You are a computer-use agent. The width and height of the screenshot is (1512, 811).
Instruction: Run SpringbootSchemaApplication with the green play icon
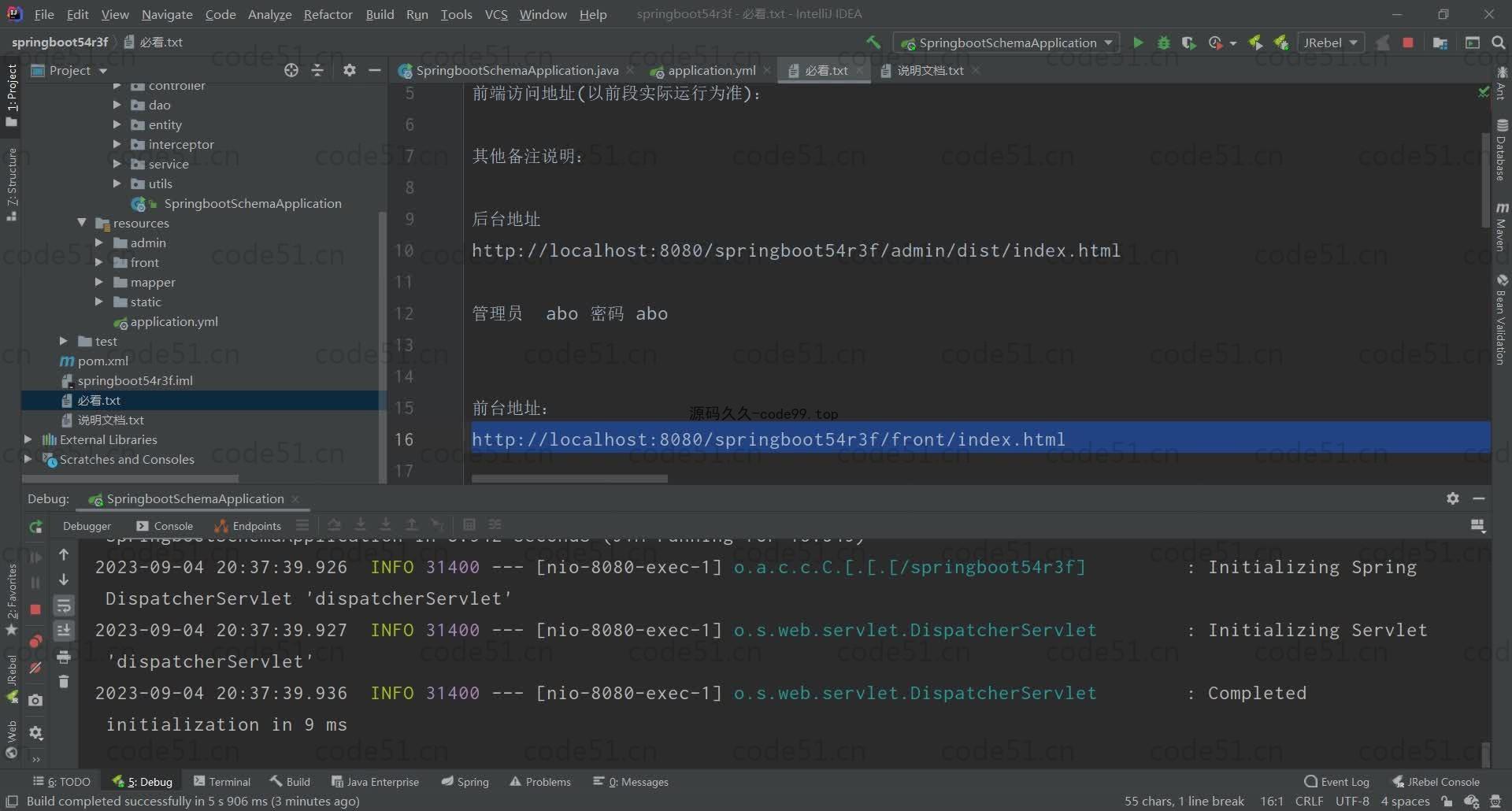[1138, 43]
